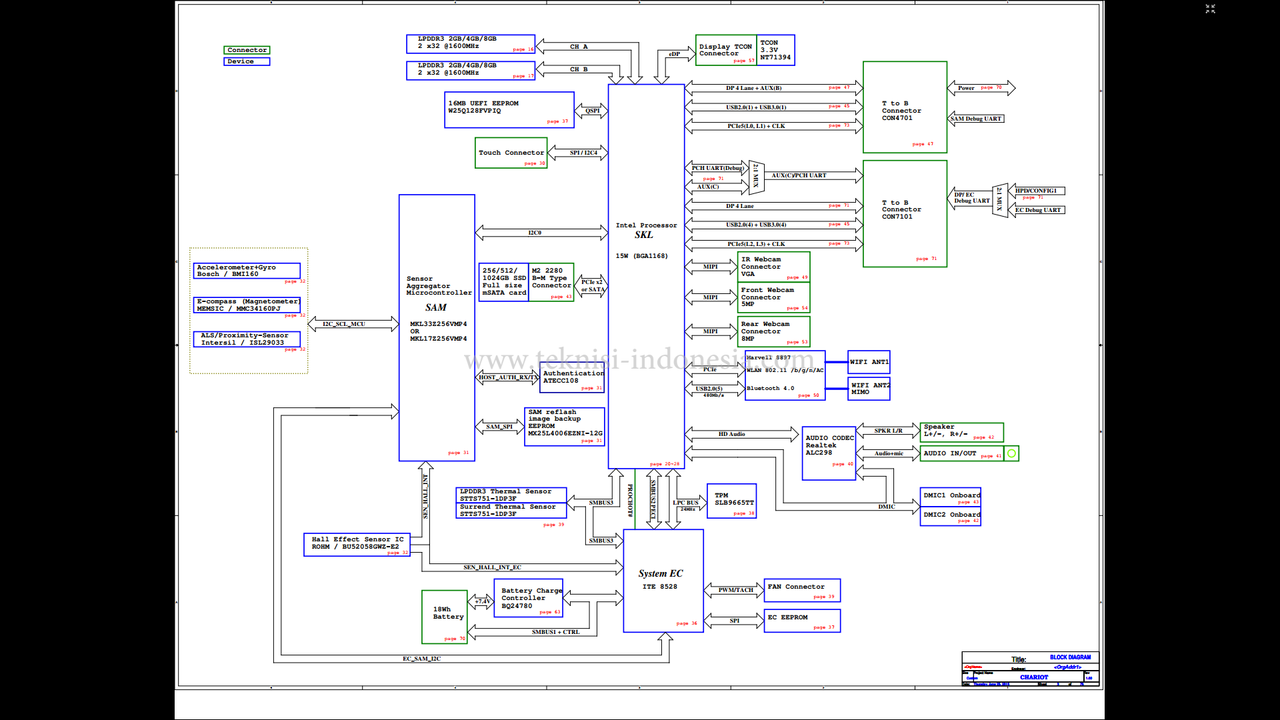The width and height of the screenshot is (1280, 720).
Task: Click the I2C_SCL_MCU label
Action: point(343,324)
